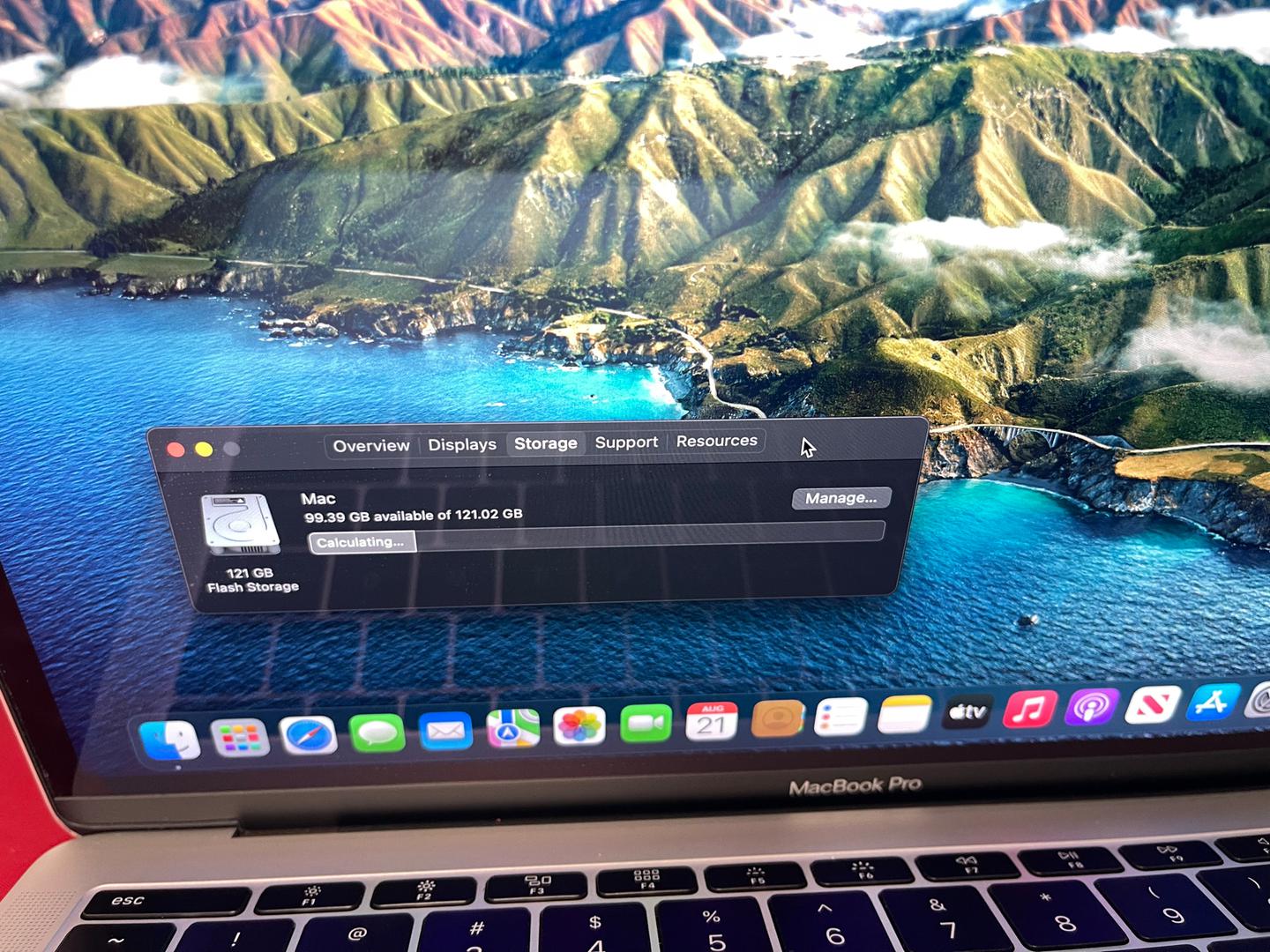
Task: Launch the App Store from the Dock
Action: (x=1213, y=702)
